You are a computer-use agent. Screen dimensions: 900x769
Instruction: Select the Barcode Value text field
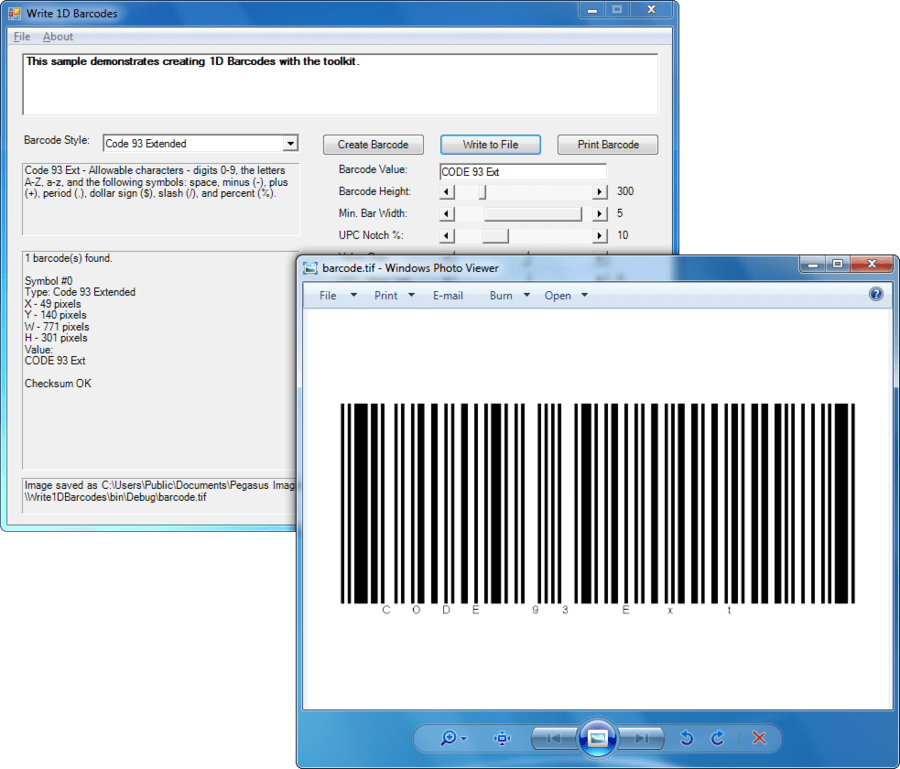[x=522, y=171]
